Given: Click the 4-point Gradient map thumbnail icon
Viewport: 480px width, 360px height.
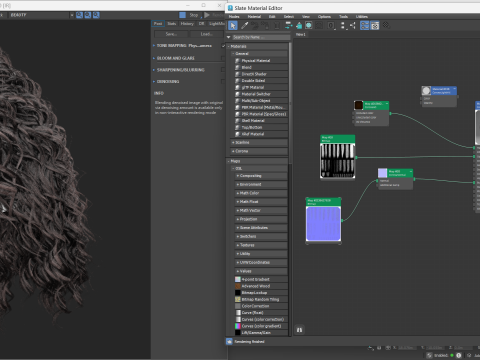Looking at the screenshot, I should (x=238, y=279).
